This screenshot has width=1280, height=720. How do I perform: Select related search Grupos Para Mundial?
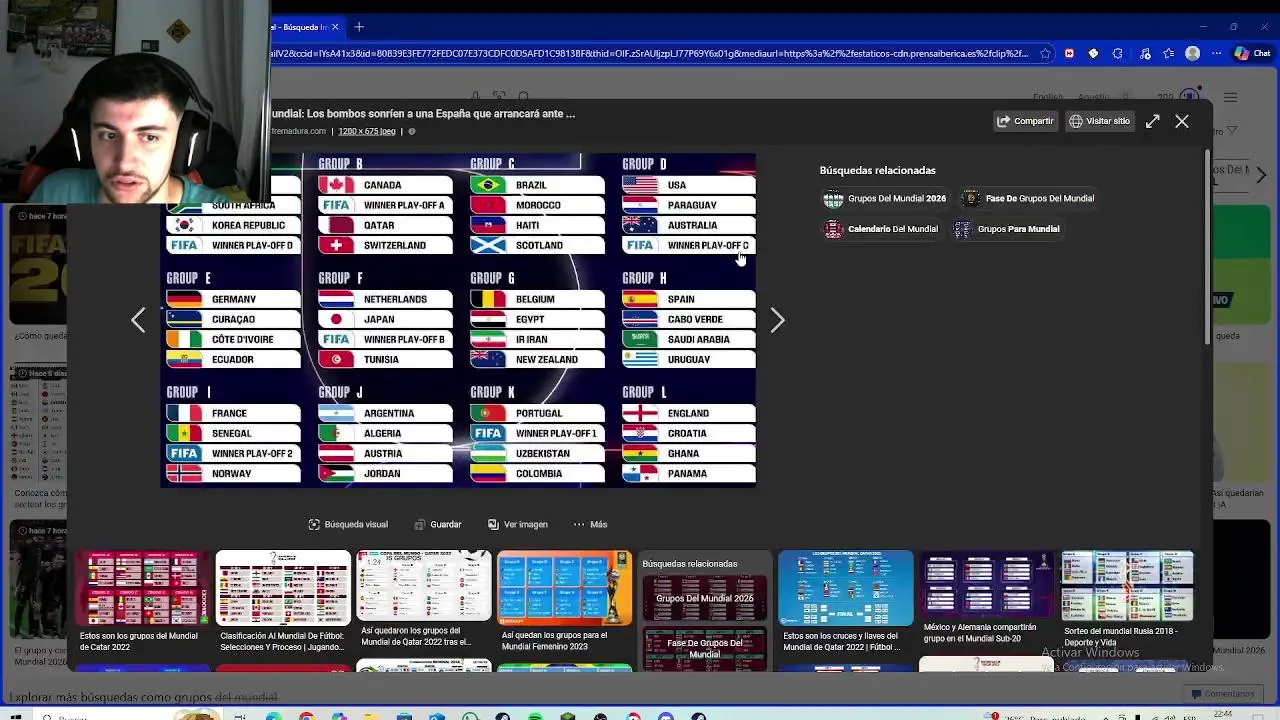pyautogui.click(x=1006, y=229)
